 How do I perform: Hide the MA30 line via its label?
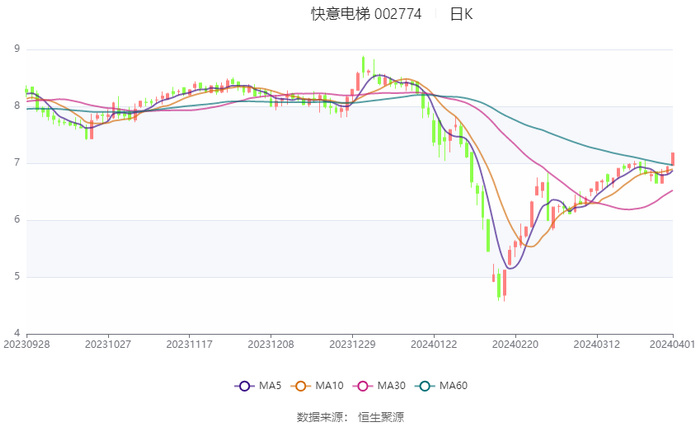point(391,386)
